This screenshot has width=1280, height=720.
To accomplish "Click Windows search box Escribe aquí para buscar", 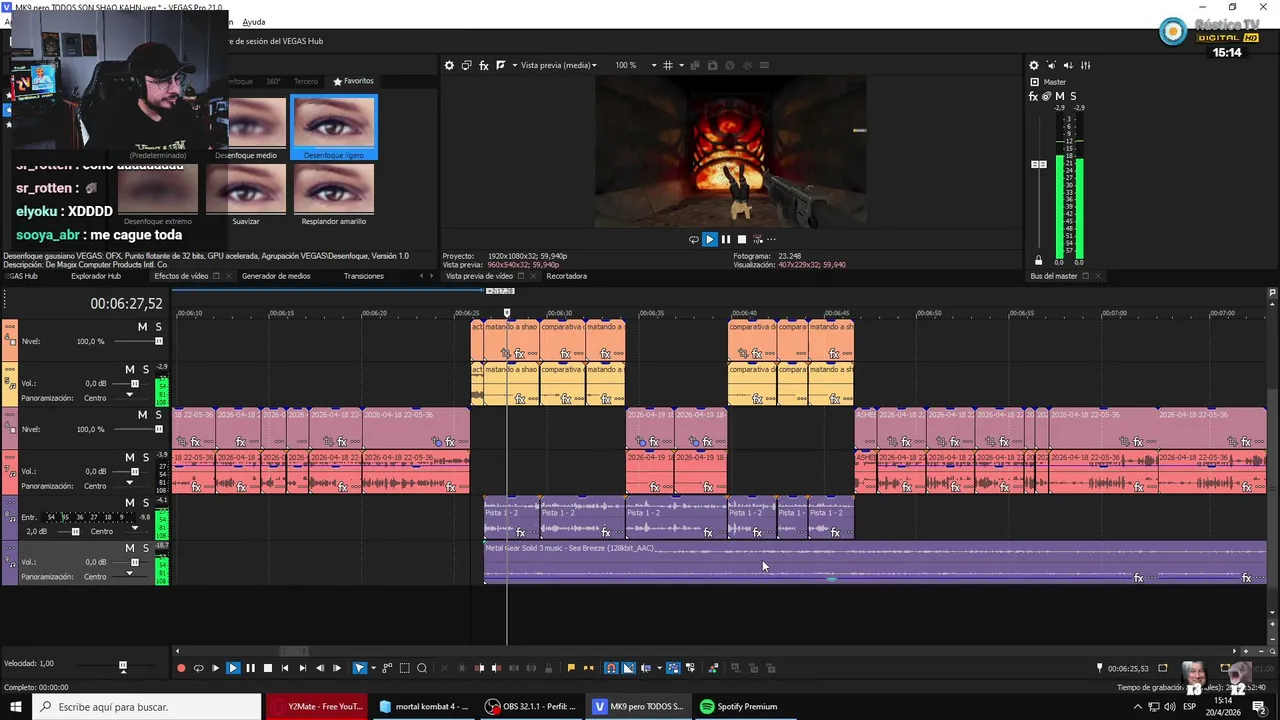I will (x=148, y=706).
